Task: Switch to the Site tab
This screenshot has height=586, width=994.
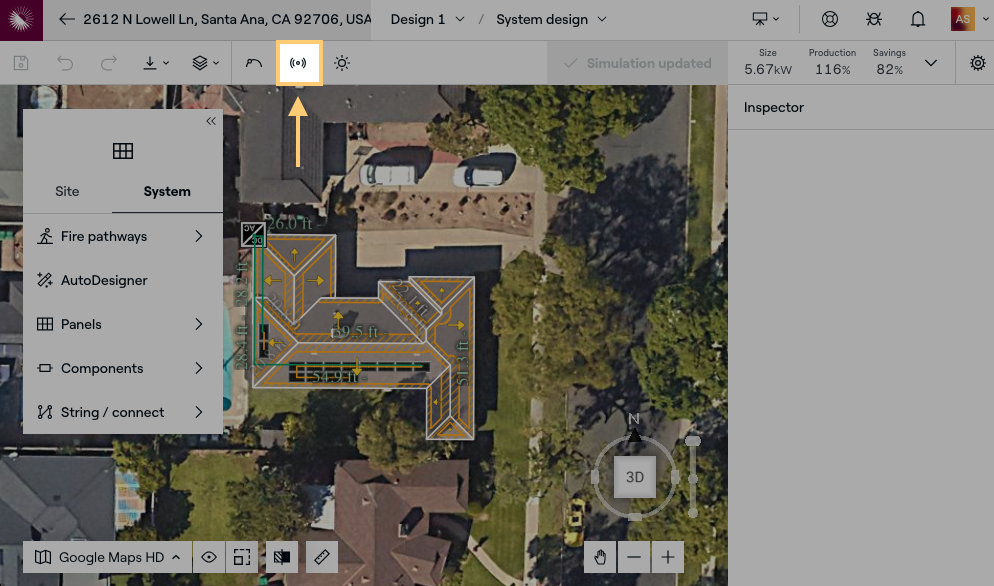Action: 67,191
